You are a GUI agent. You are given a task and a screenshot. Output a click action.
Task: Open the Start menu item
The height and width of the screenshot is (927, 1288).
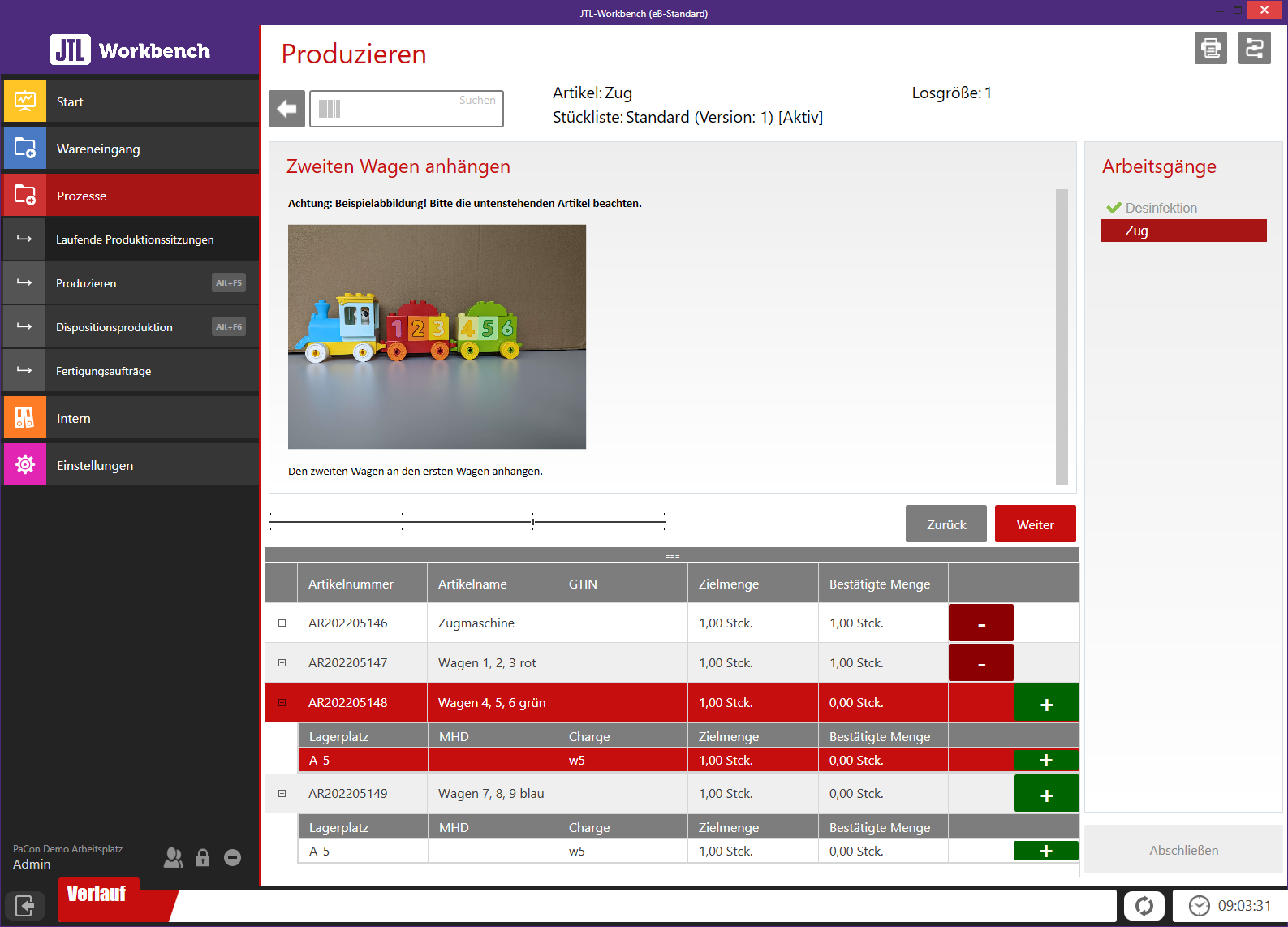[x=131, y=101]
